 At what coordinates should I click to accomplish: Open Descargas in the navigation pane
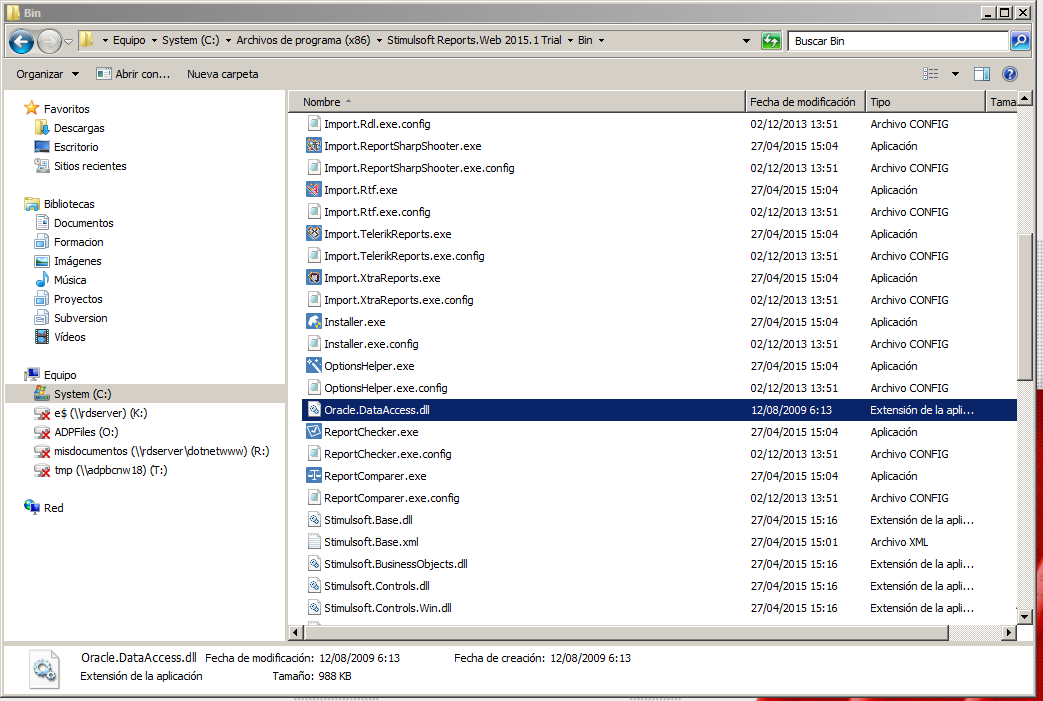tap(78, 128)
